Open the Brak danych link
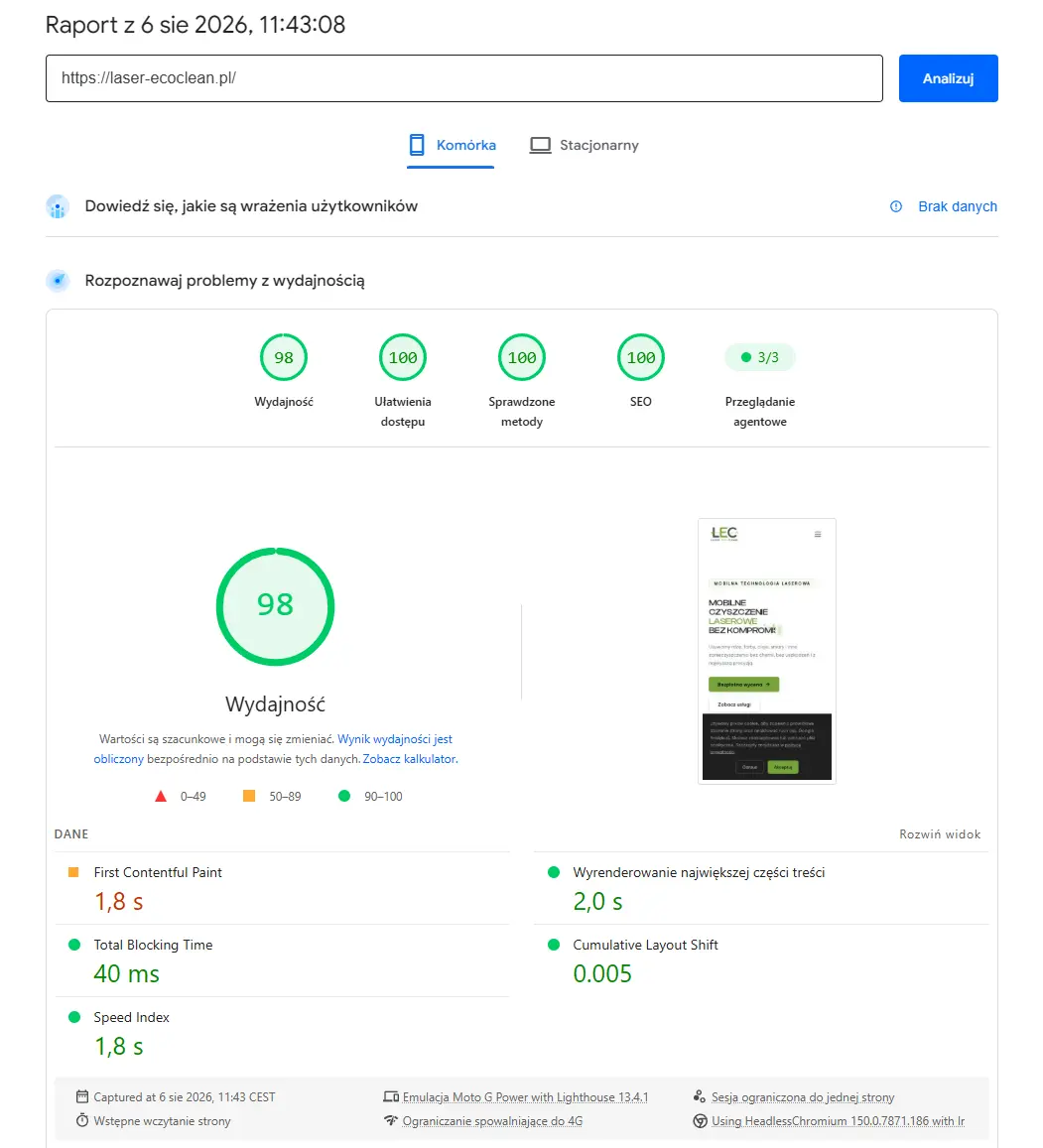 click(x=958, y=206)
